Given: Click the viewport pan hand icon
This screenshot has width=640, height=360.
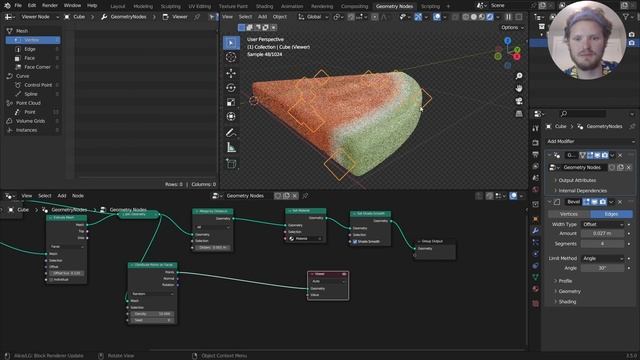Looking at the screenshot, I should tap(519, 88).
